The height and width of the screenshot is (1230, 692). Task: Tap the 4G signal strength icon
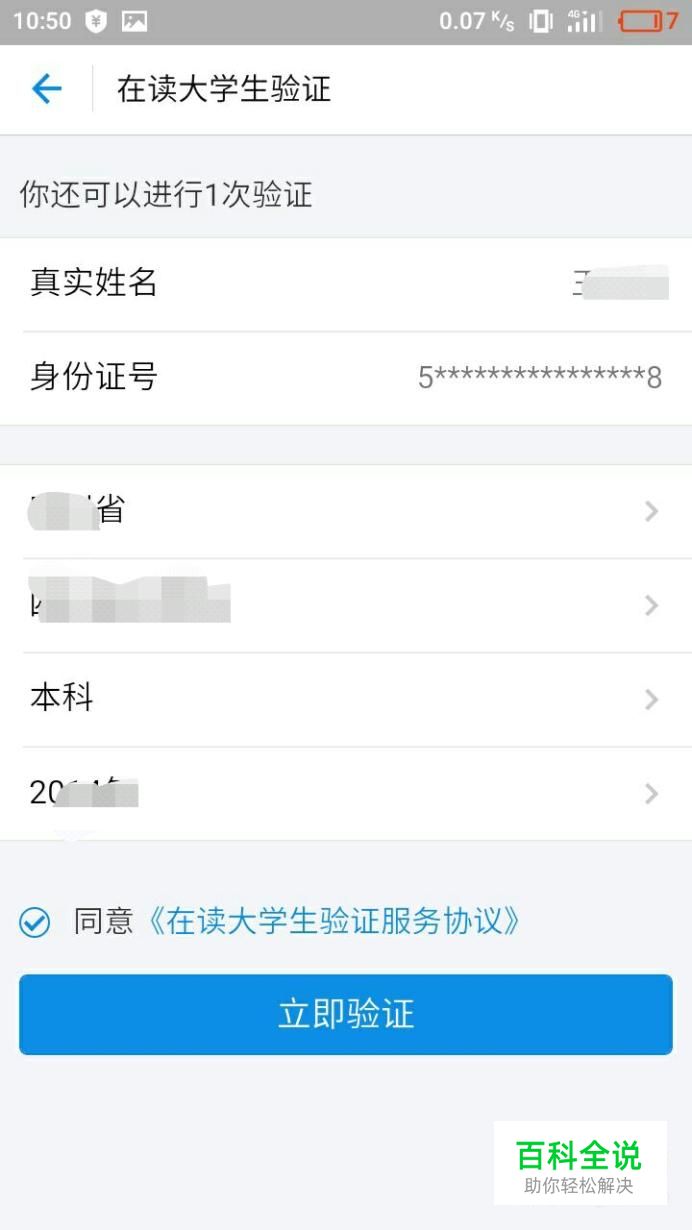585,21
